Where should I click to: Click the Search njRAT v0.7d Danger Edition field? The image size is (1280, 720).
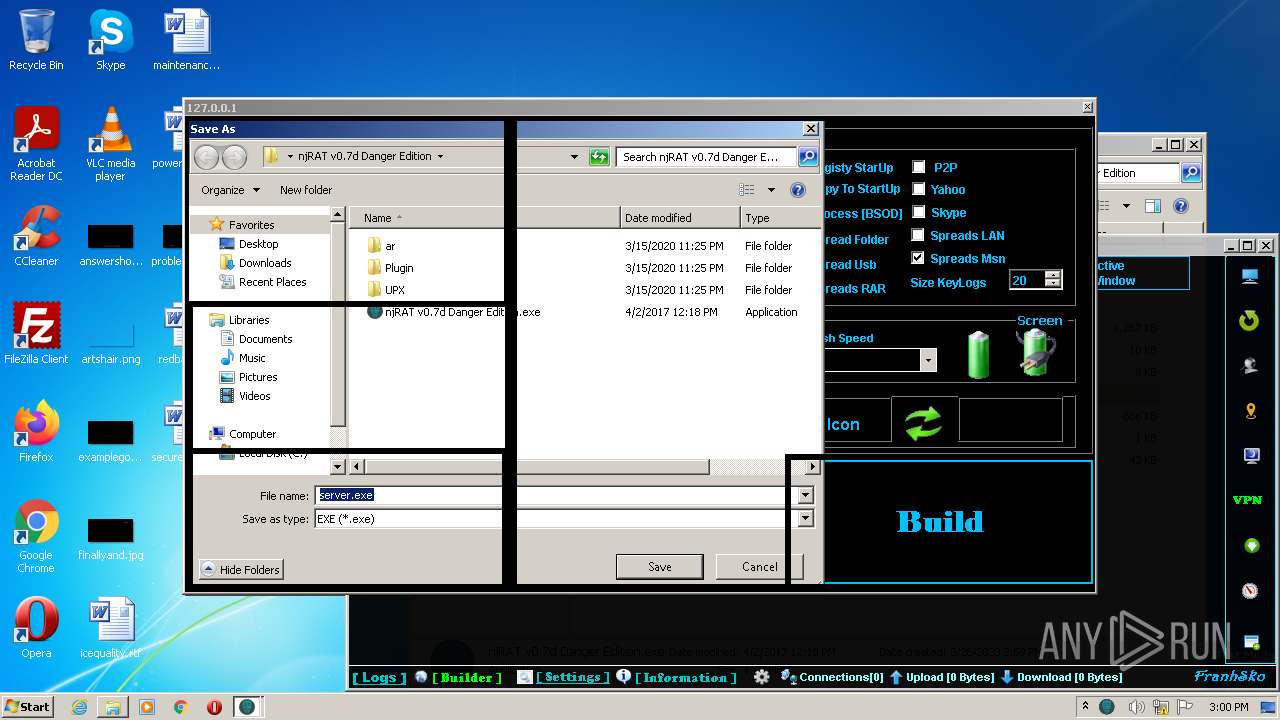point(706,157)
